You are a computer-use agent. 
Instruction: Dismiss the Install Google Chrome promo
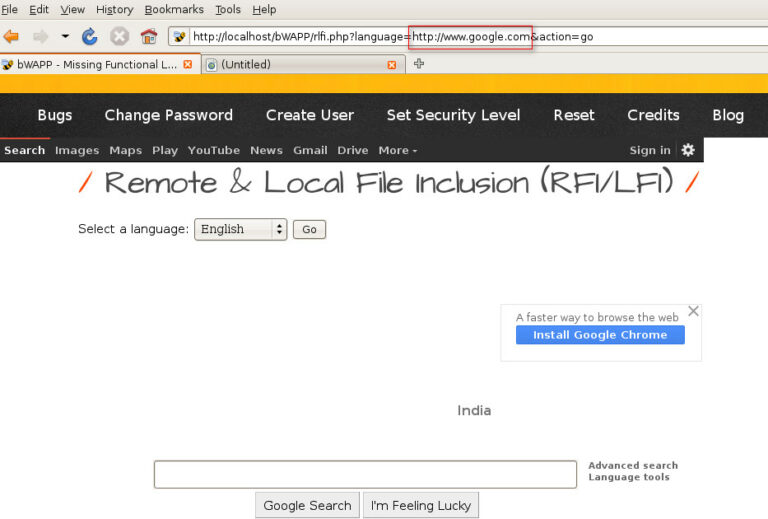pos(693,311)
